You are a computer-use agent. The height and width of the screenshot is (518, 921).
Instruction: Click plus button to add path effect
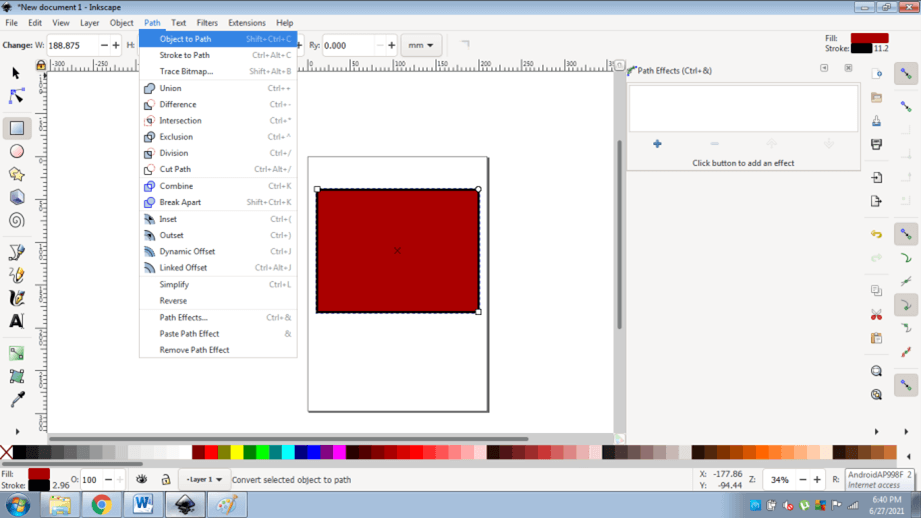click(x=657, y=144)
